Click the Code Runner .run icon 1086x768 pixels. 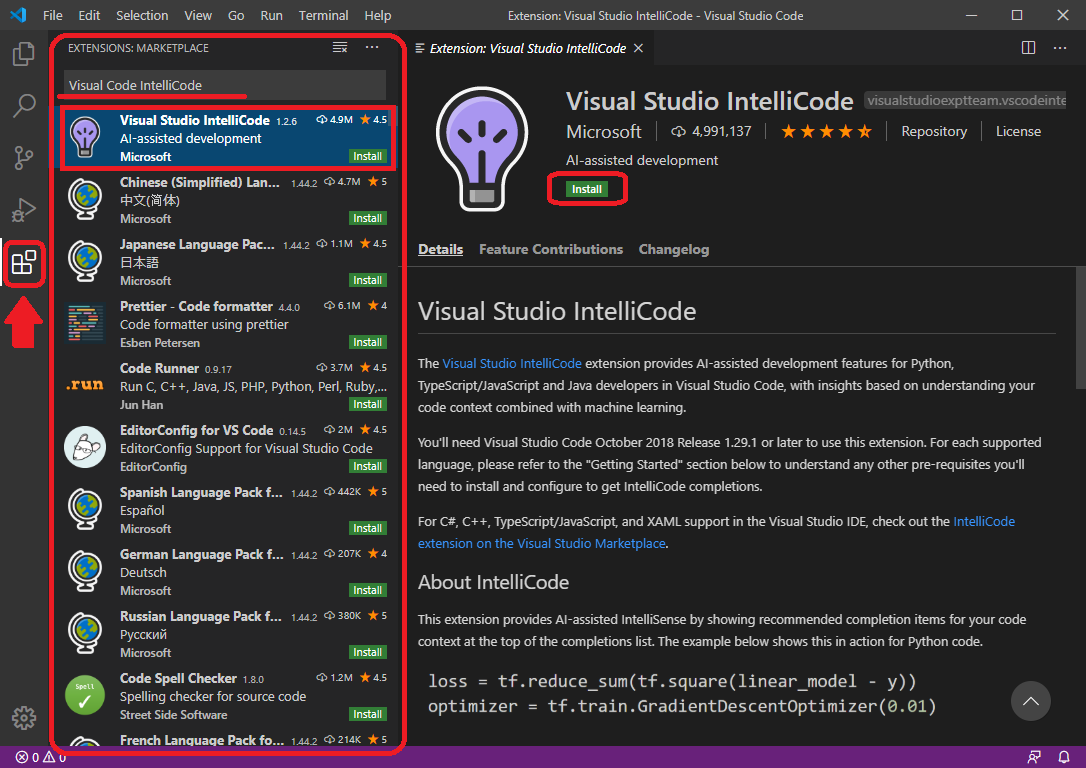coord(85,385)
